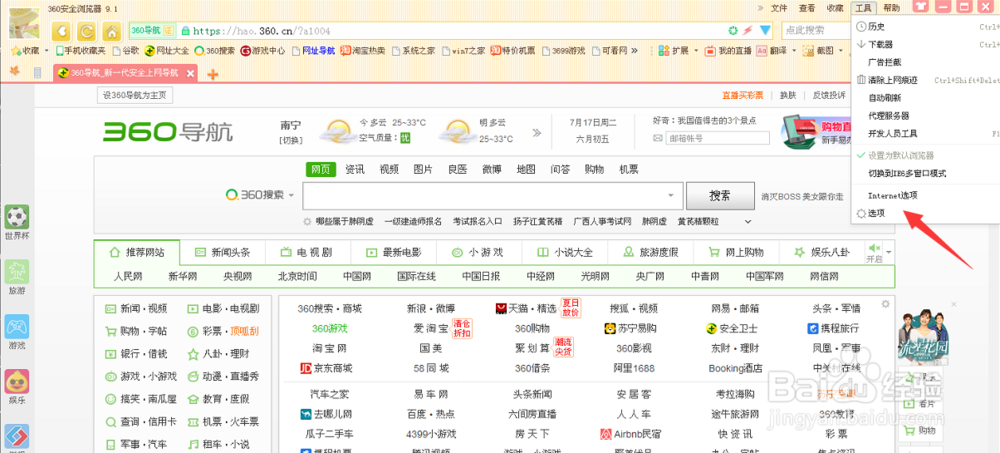Toggle the sound 开启 speaker icon
Image resolution: width=1000 pixels, height=453 pixels.
pos(874,248)
